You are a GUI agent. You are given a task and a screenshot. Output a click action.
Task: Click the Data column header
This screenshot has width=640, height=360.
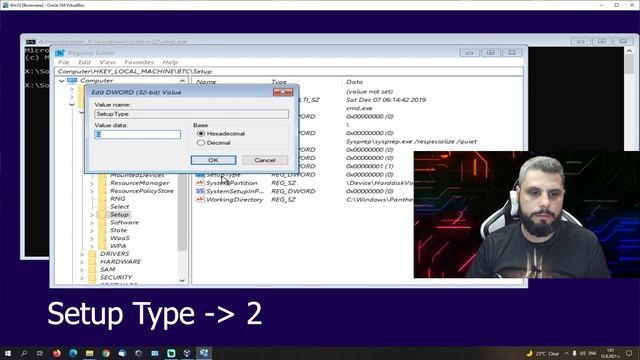tap(354, 82)
